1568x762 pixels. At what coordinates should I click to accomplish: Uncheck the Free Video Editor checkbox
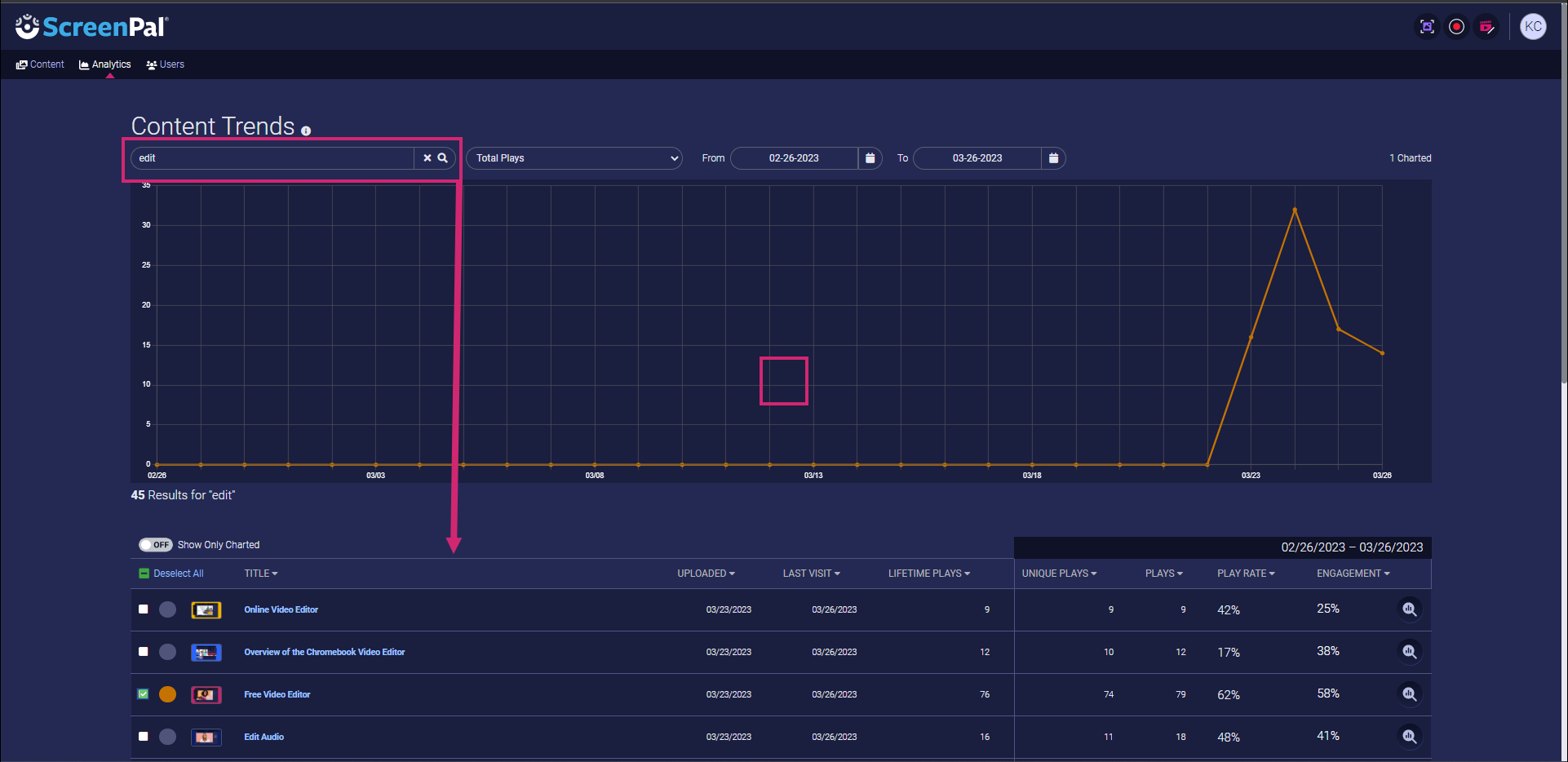tap(144, 694)
